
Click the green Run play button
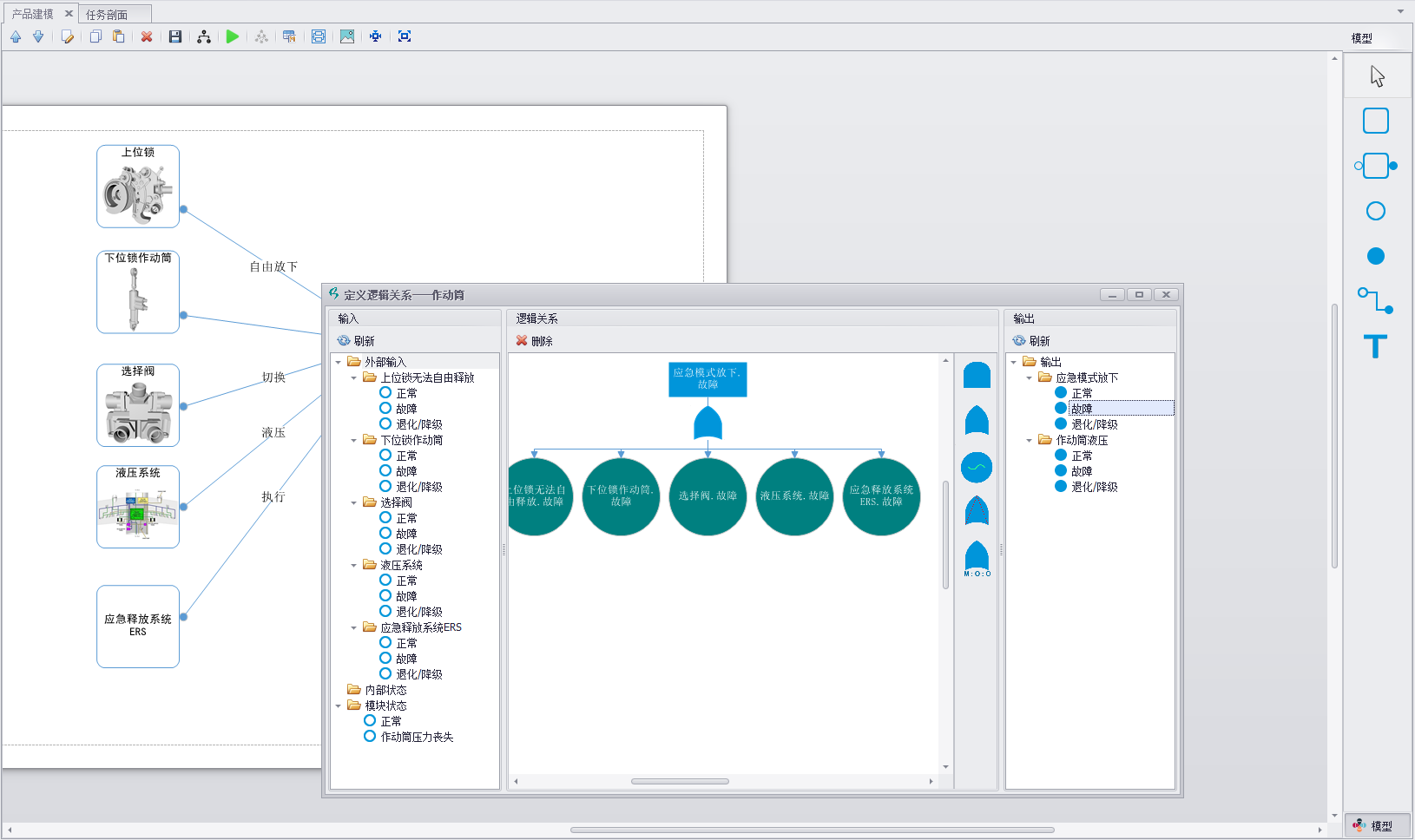tap(232, 36)
